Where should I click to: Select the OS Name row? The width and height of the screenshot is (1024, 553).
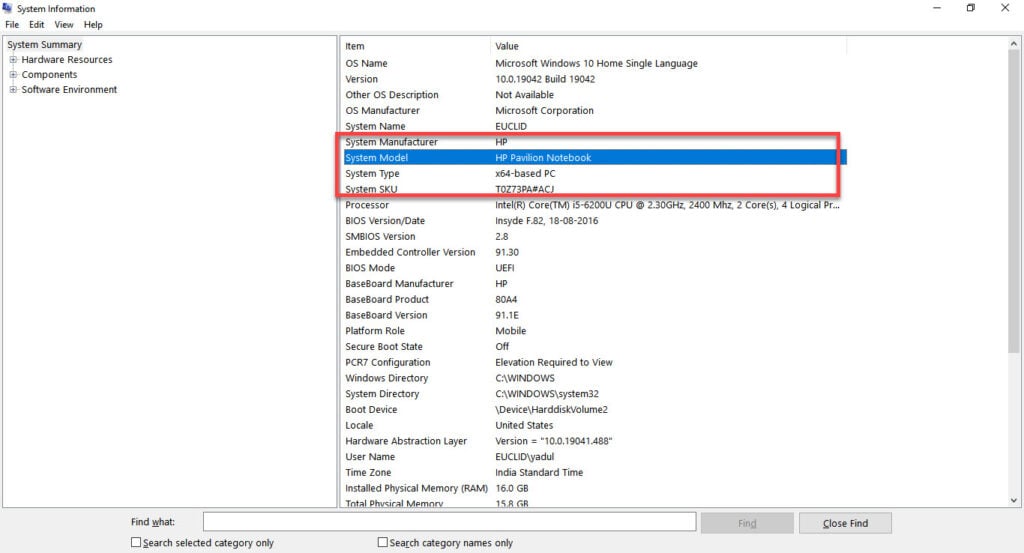coord(595,63)
